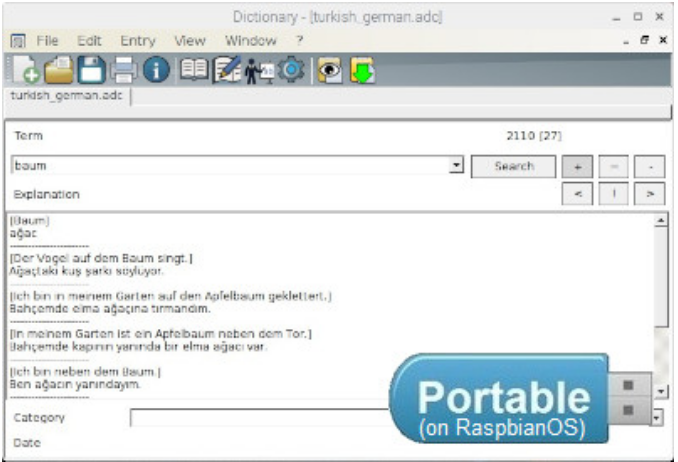Open the File menu
The image size is (678, 462).
(x=47, y=41)
